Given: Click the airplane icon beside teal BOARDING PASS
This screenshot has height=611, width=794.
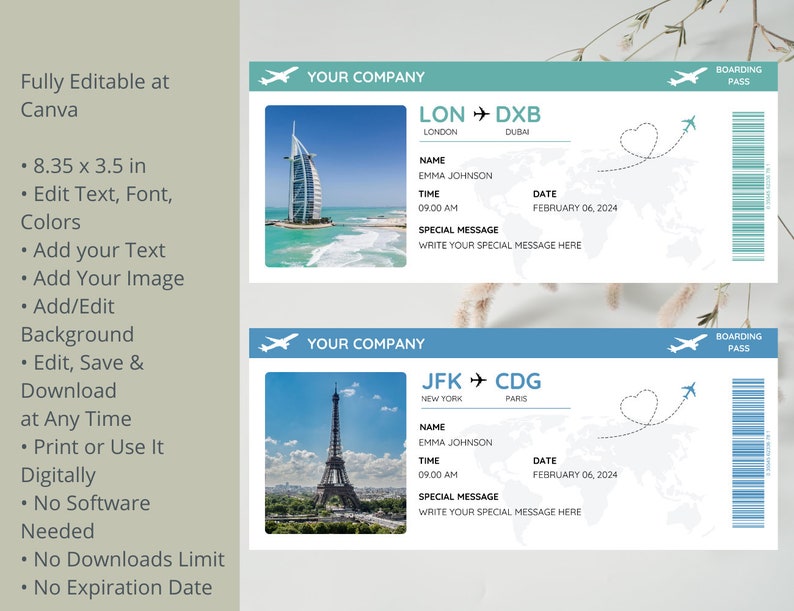Looking at the screenshot, I should [x=687, y=76].
